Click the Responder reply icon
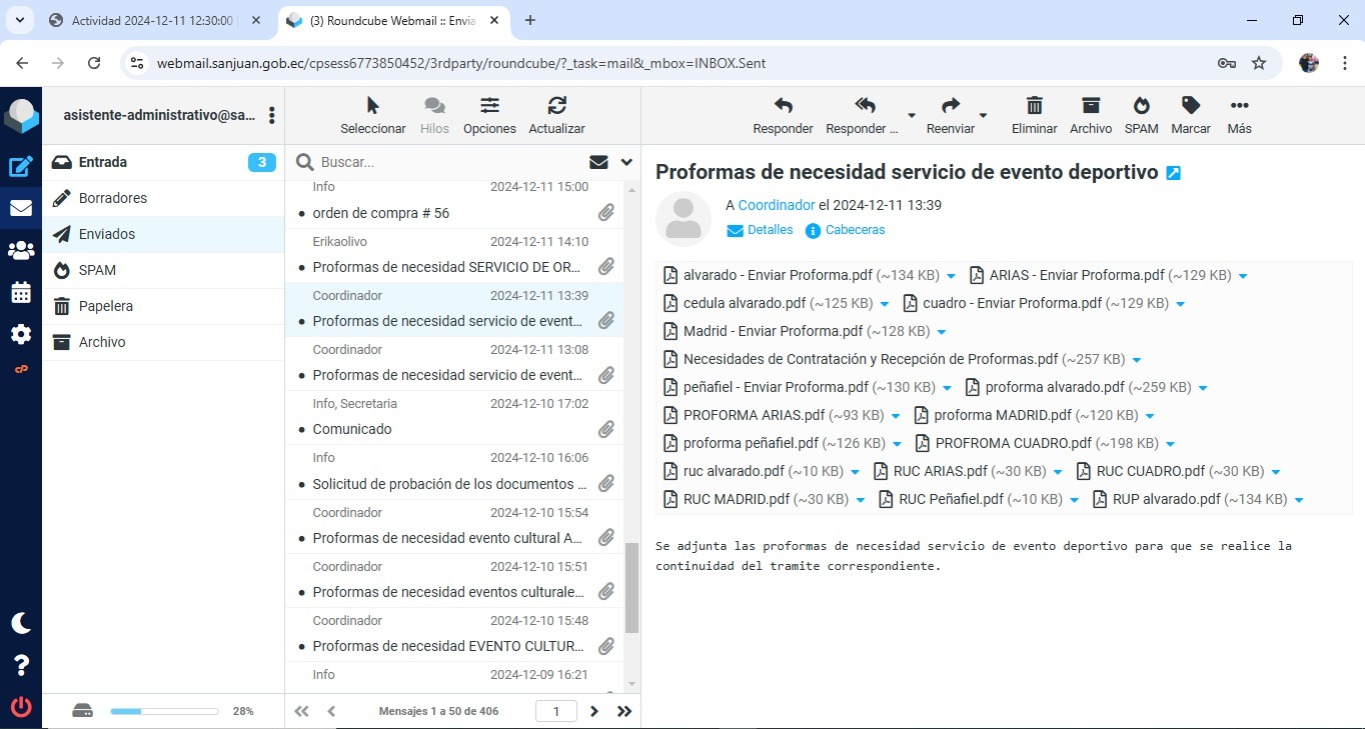Image resolution: width=1365 pixels, height=729 pixels. [x=783, y=106]
